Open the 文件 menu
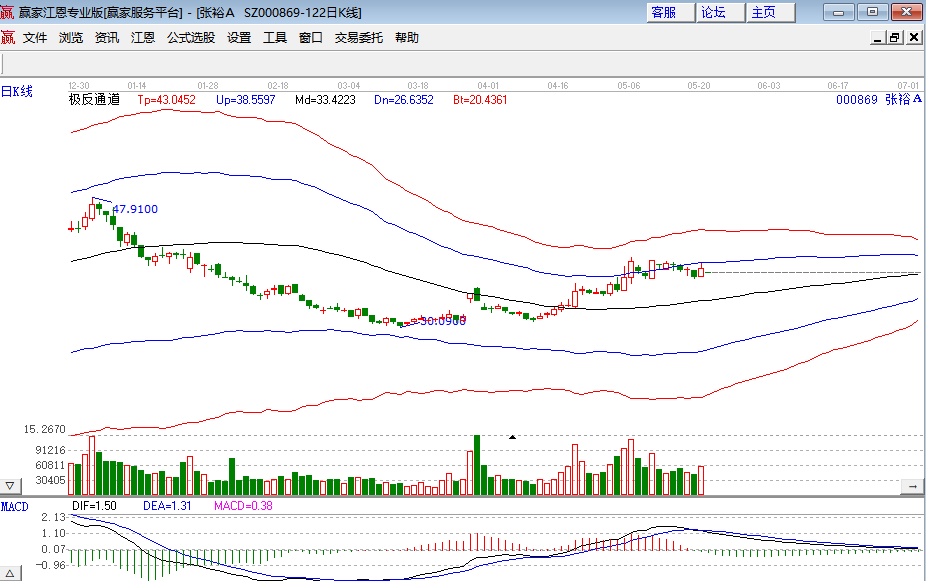 point(35,38)
